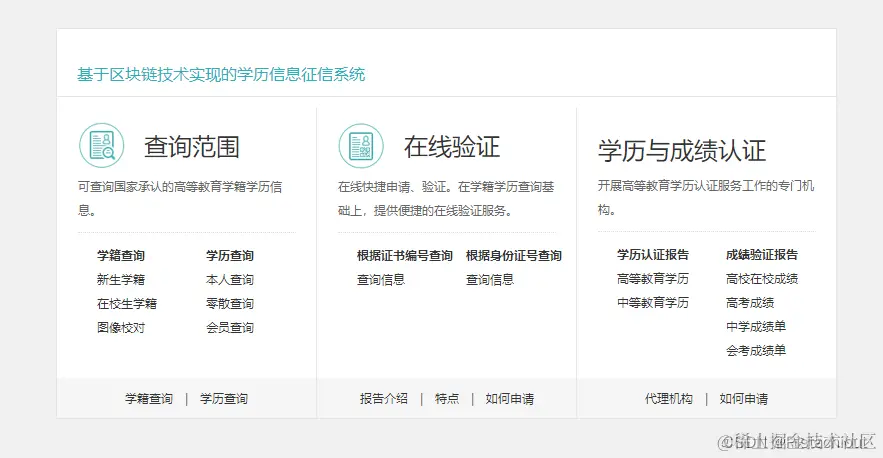Click 根据身份证号查询 header
This screenshot has height=458, width=883.
(x=514, y=256)
